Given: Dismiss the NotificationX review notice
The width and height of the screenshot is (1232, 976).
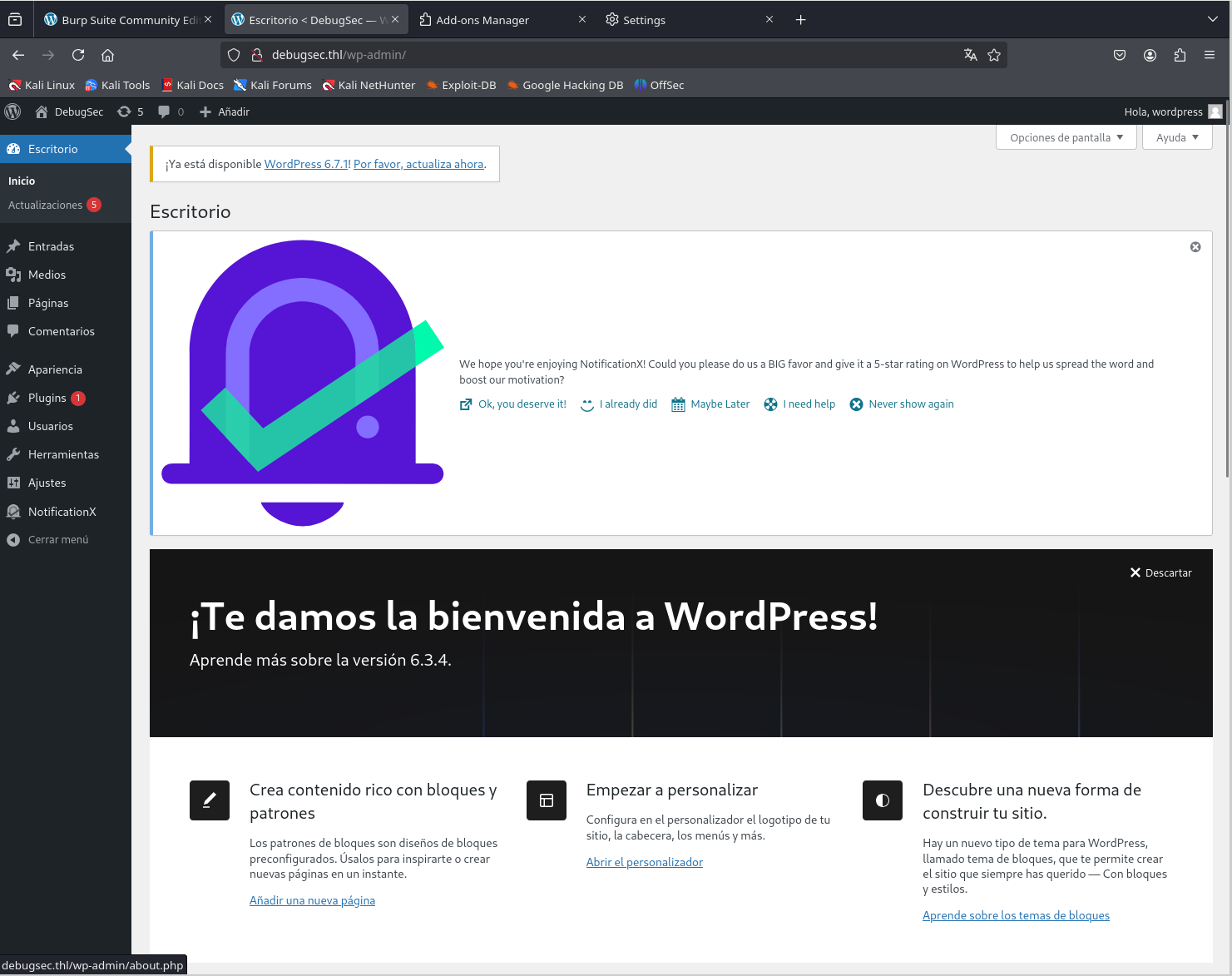Looking at the screenshot, I should pos(1195,247).
